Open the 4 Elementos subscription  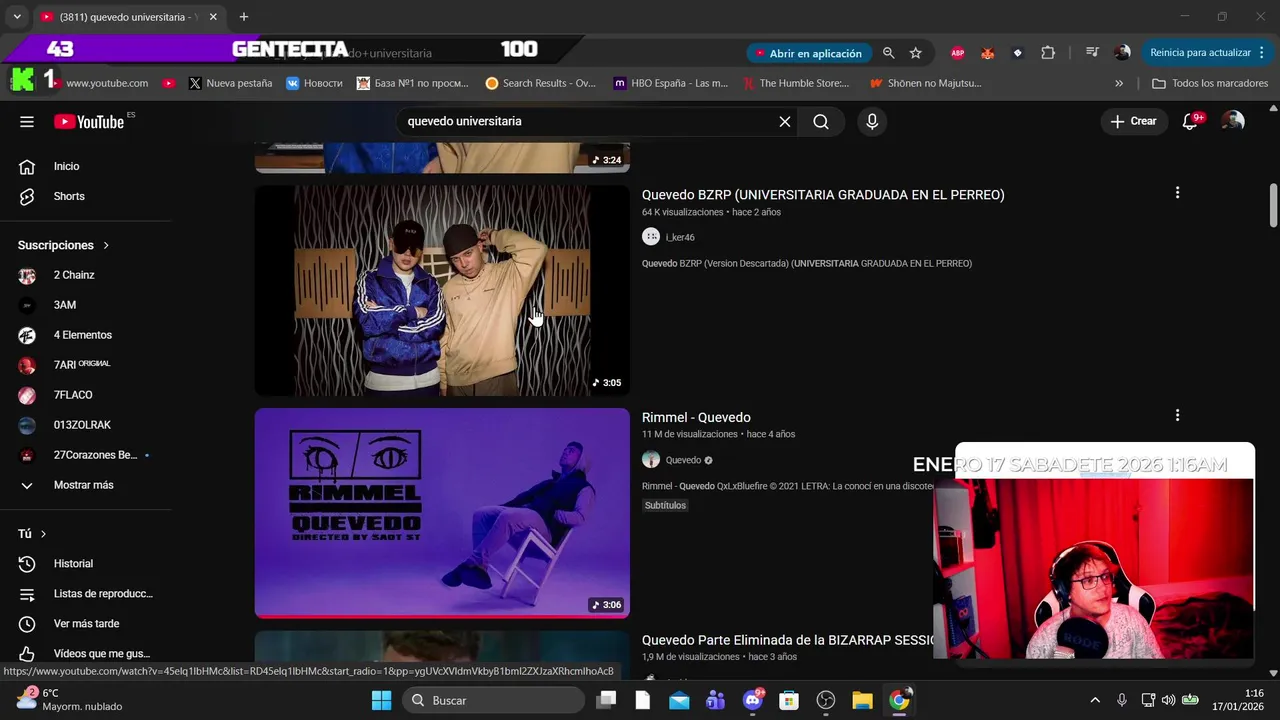point(84,335)
